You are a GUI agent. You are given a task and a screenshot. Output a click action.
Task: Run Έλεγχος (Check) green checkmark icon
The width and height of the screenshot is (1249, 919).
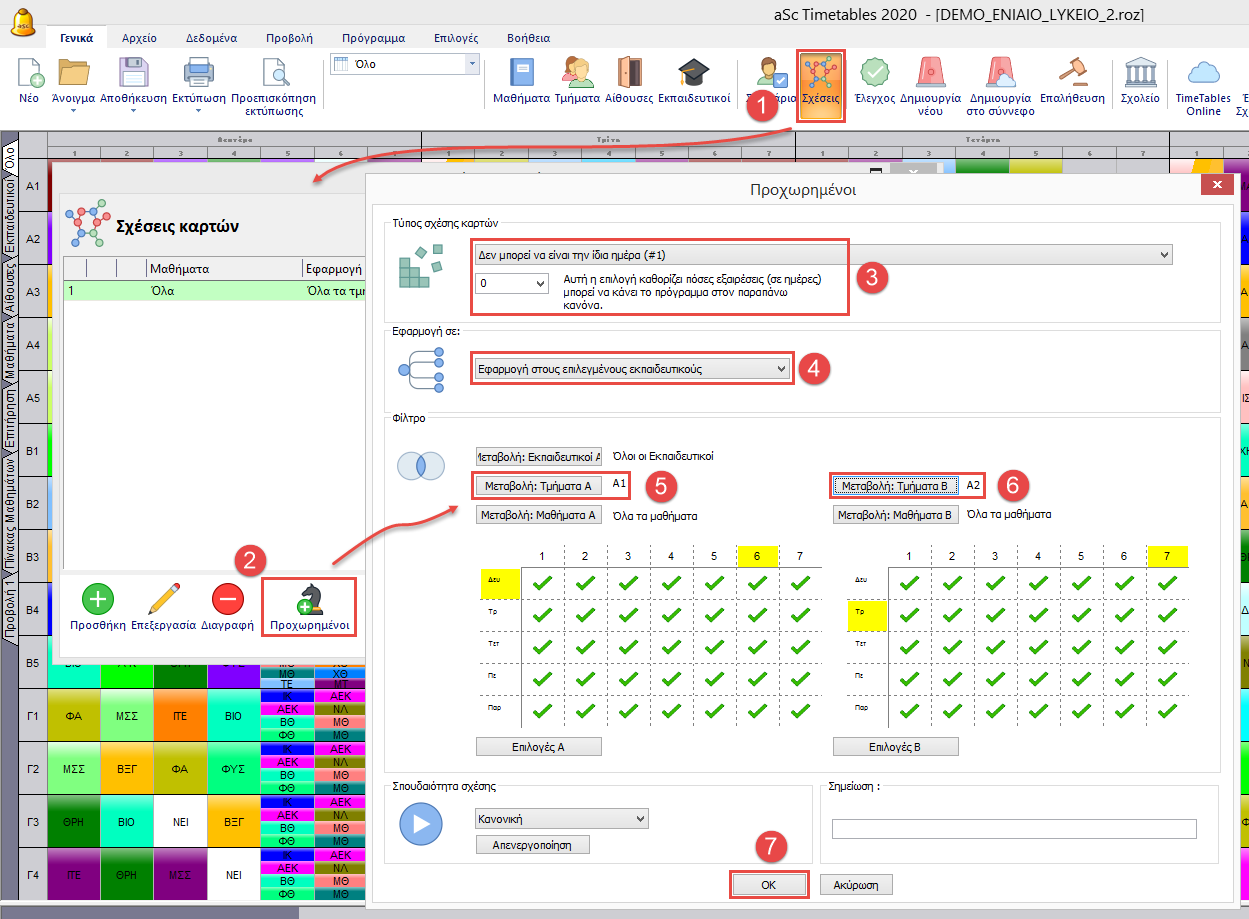click(x=875, y=76)
